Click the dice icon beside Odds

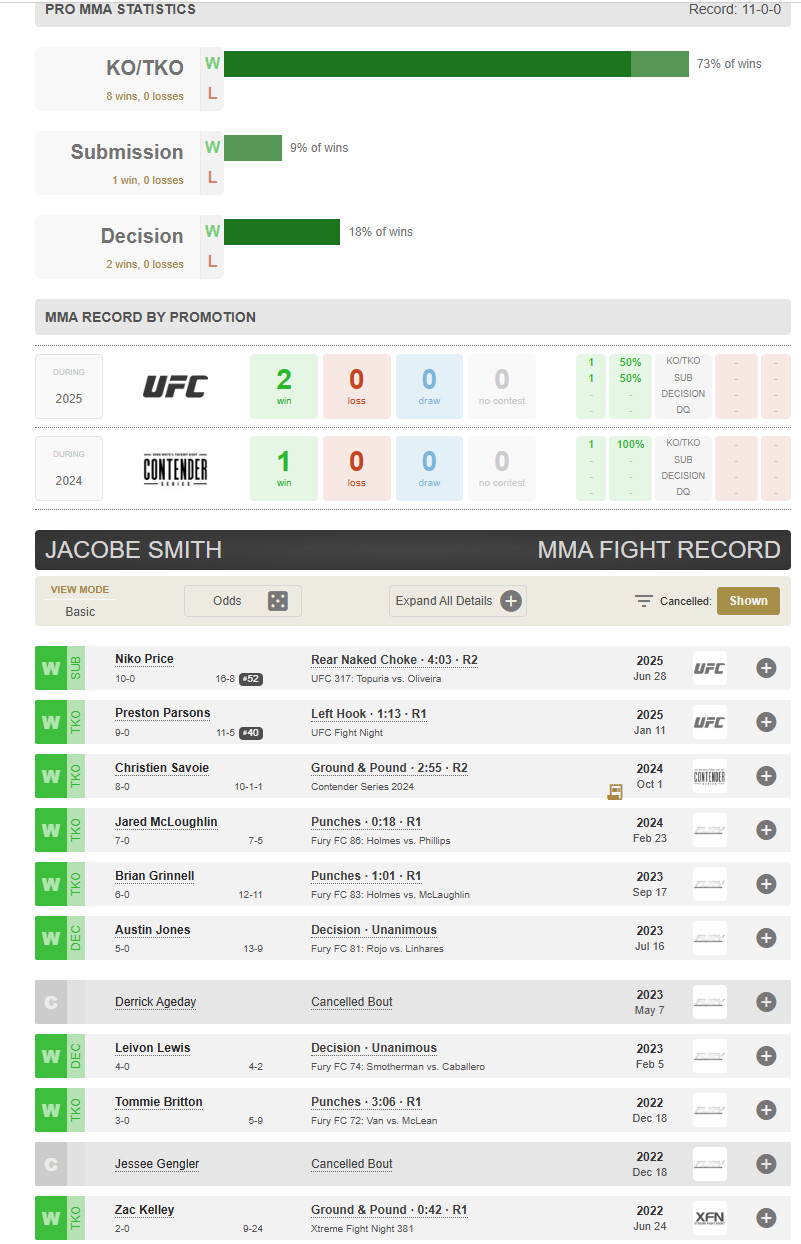pos(278,601)
